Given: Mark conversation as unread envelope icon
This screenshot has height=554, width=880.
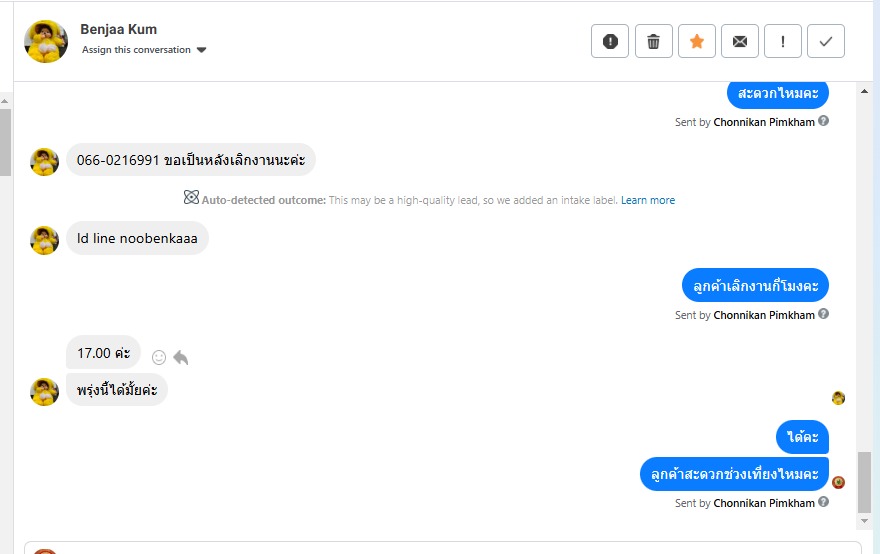Looking at the screenshot, I should click(740, 41).
